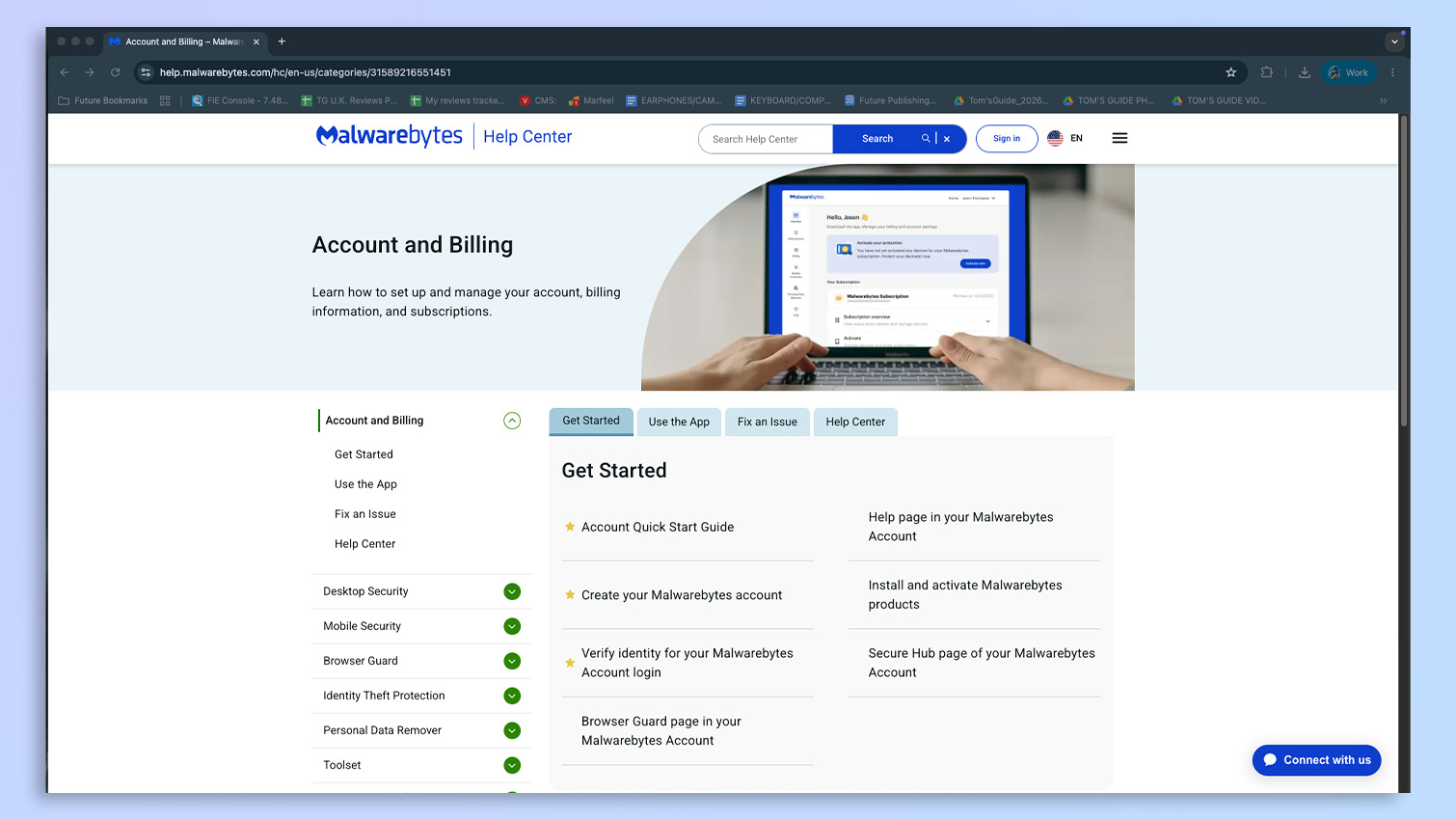1456x820 pixels.
Task: Expand Identity Theft Protection section
Action: click(512, 696)
